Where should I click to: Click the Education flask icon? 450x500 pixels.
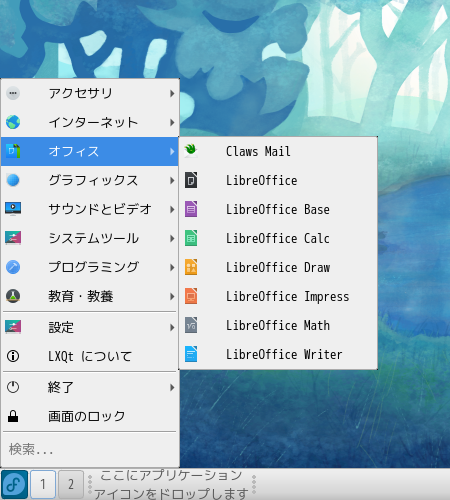coord(13,296)
